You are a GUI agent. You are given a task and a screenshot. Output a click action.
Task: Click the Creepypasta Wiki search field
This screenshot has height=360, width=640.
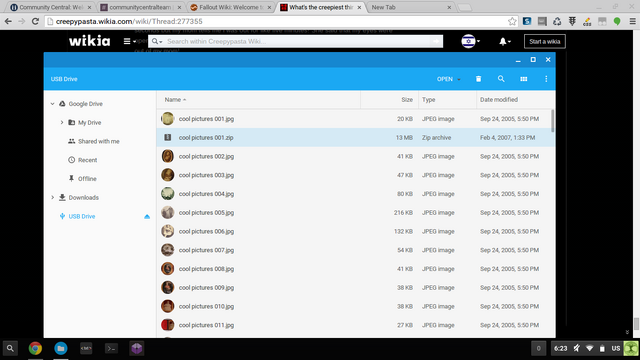click(298, 41)
